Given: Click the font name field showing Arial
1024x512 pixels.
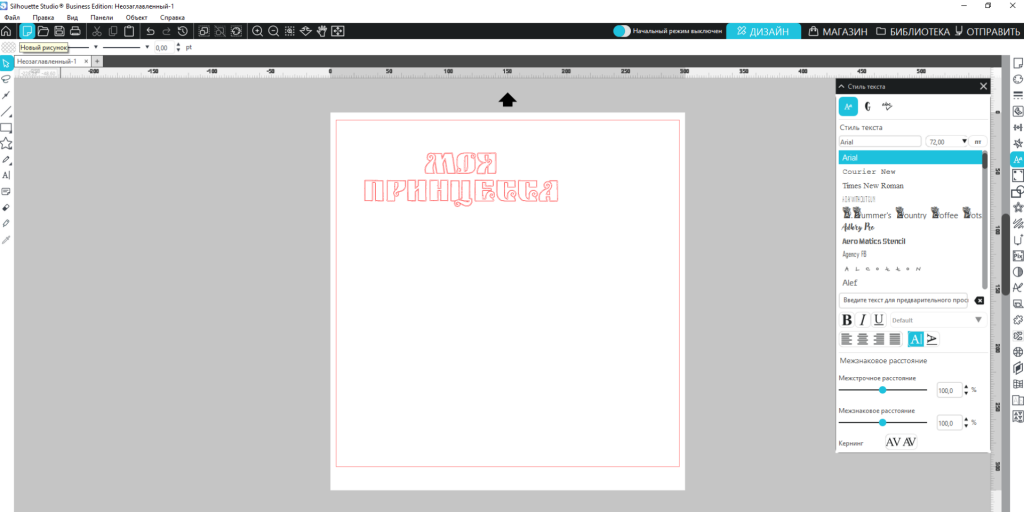Looking at the screenshot, I should (x=880, y=141).
